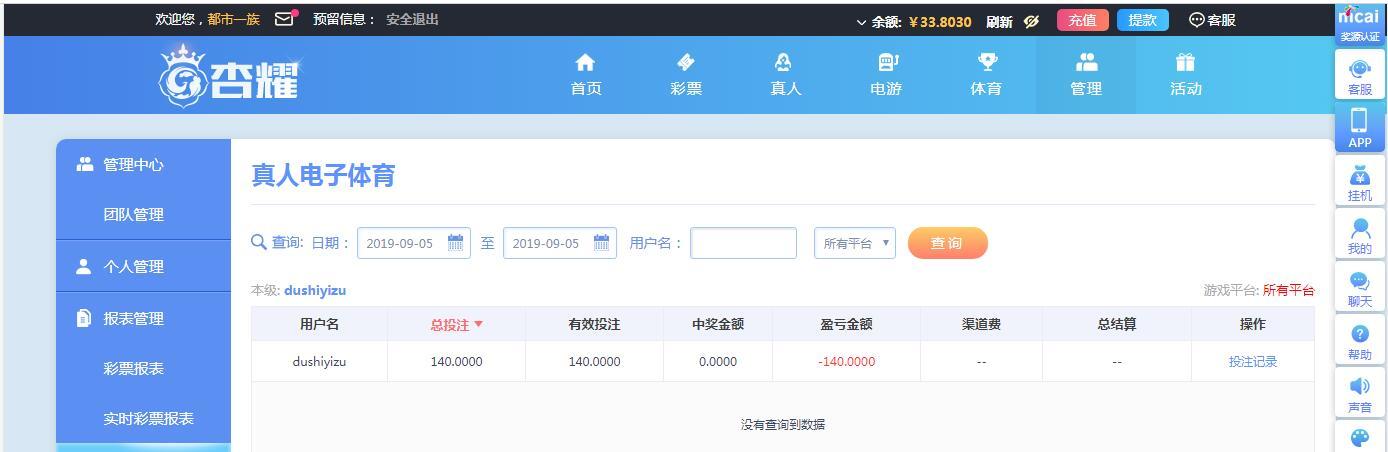Open calendar icon of end date

click(602, 242)
